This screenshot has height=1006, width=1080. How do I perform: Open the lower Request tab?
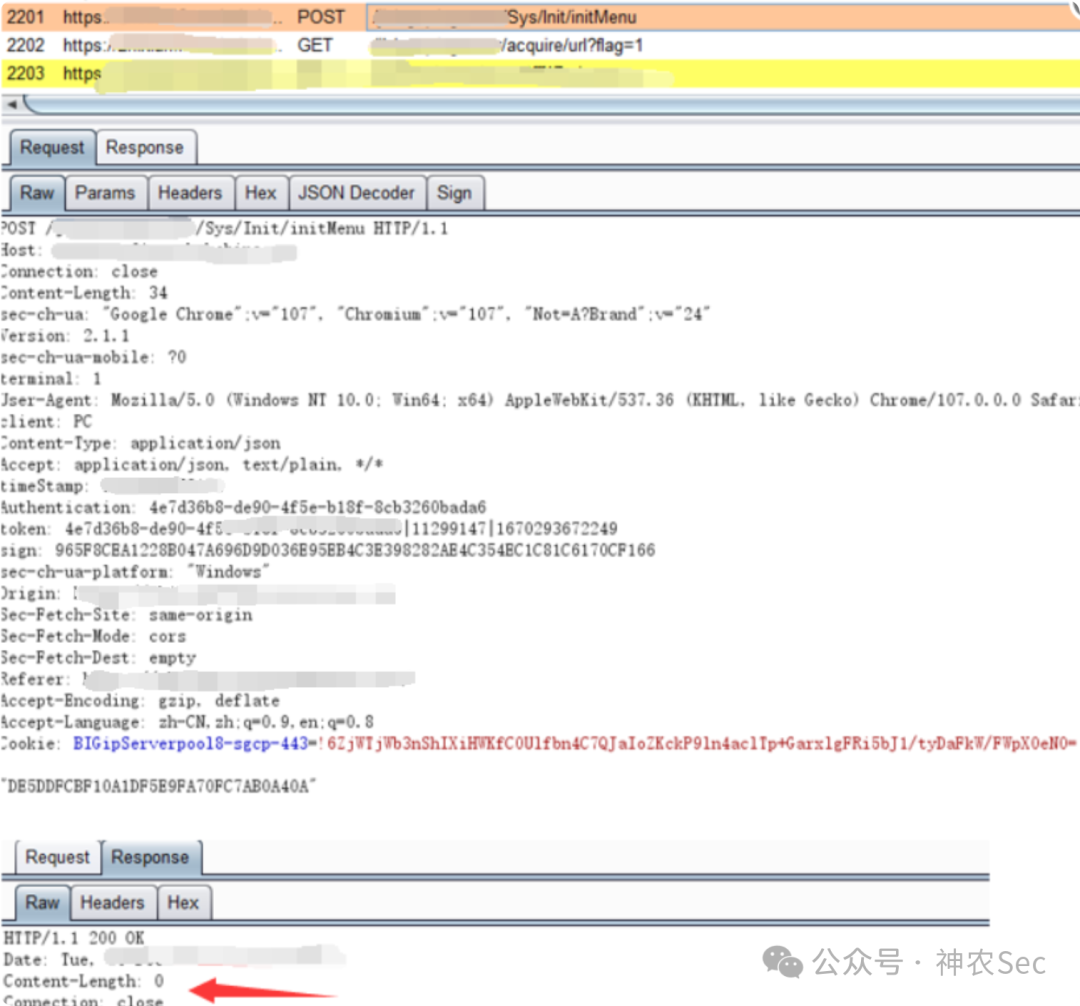58,857
